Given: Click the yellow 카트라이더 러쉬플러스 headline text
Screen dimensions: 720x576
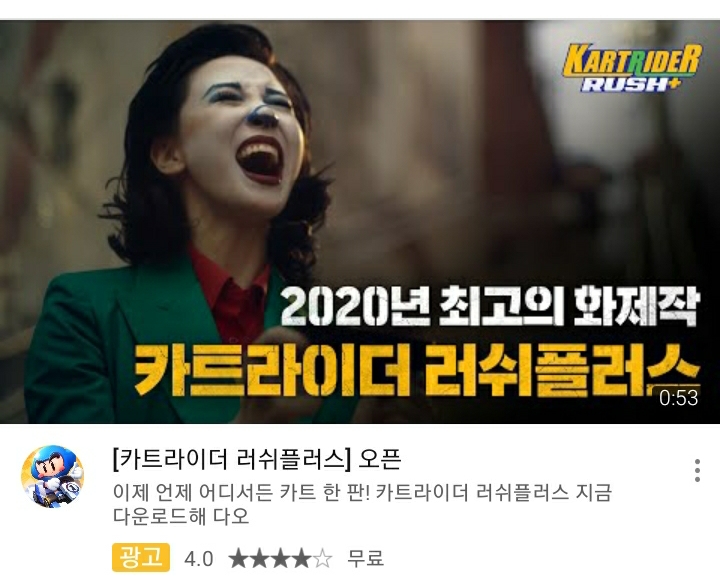Looking at the screenshot, I should (x=417, y=372).
